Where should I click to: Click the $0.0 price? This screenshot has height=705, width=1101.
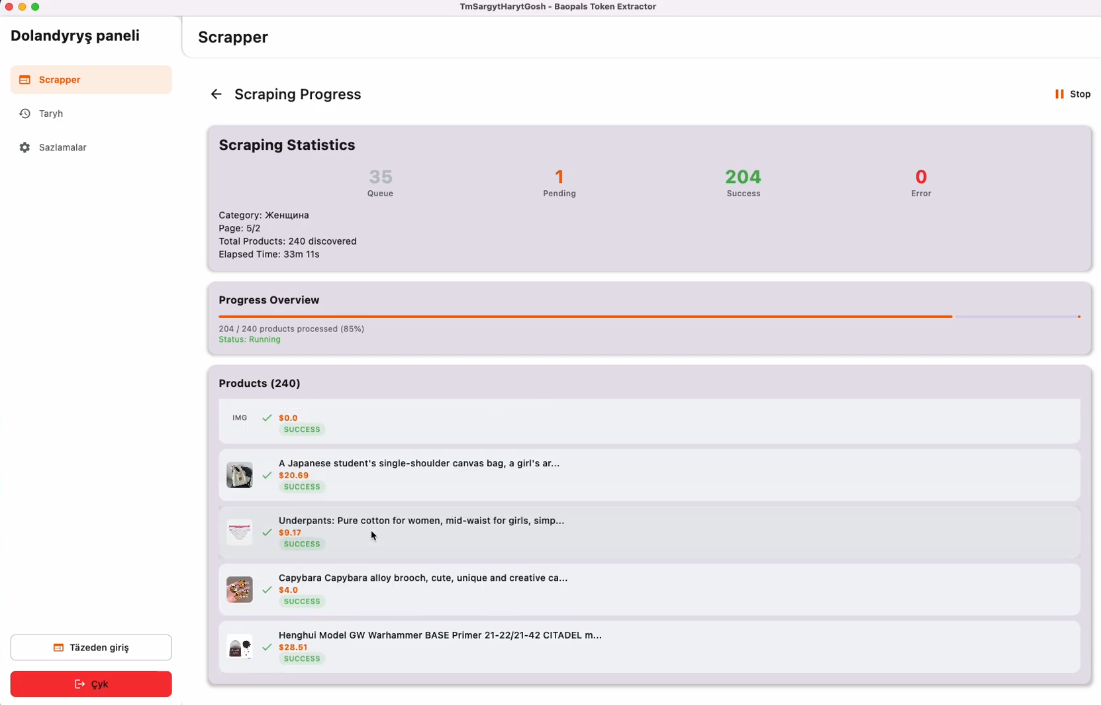pos(289,418)
